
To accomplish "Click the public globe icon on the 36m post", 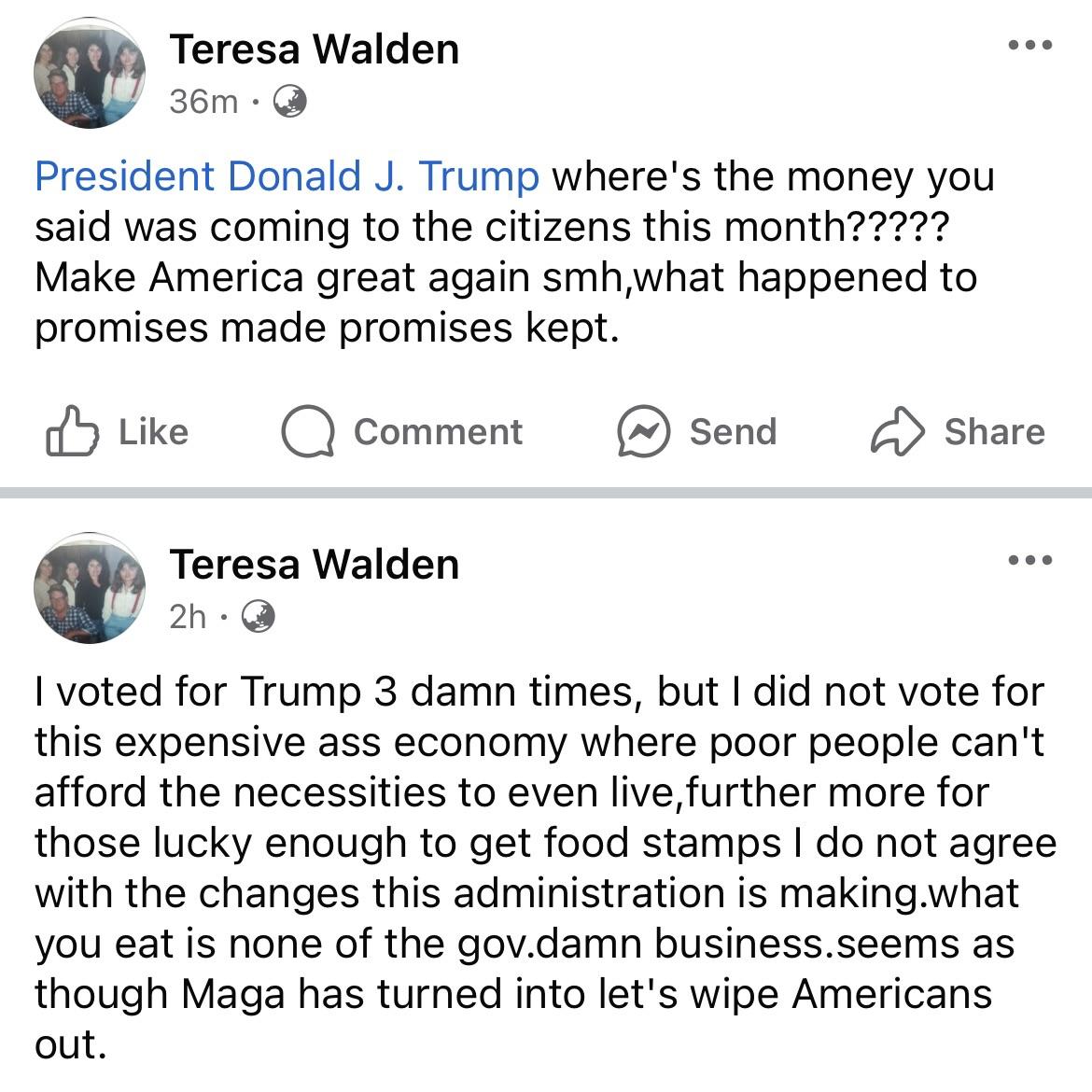I will 289,101.
